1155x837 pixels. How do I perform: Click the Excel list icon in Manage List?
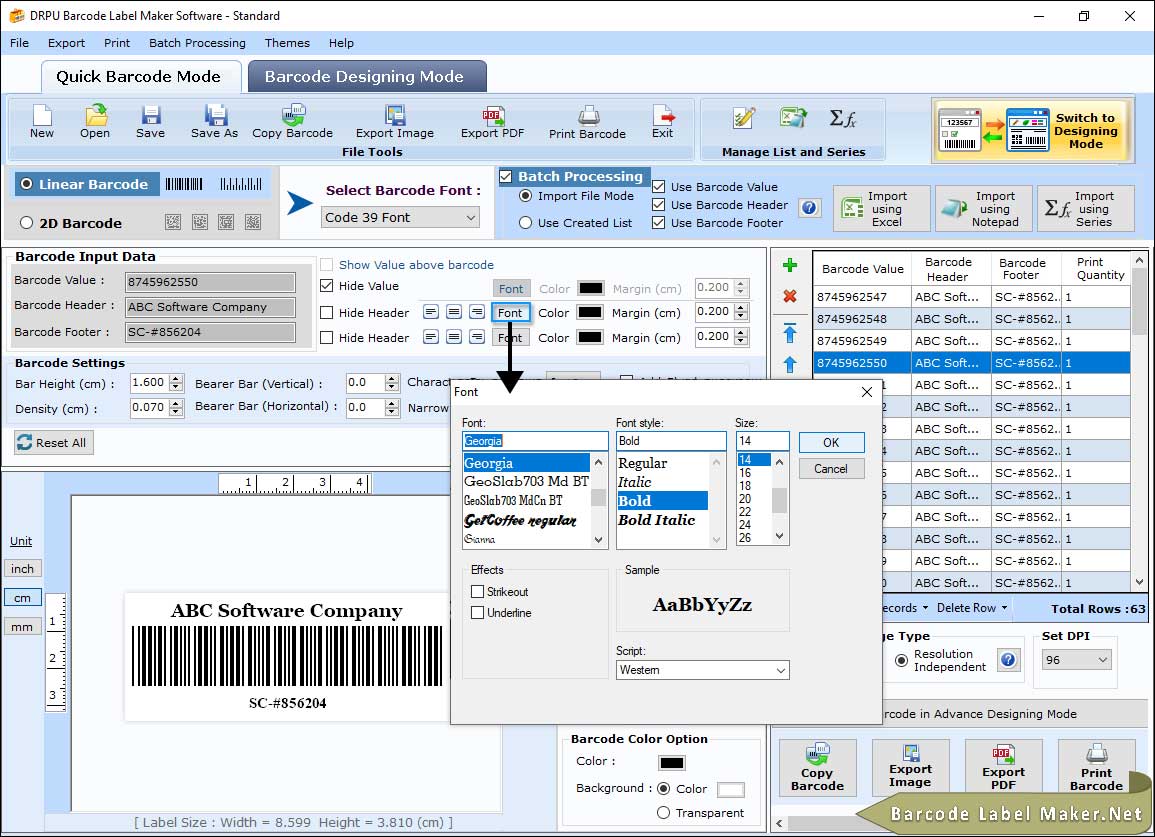point(793,118)
